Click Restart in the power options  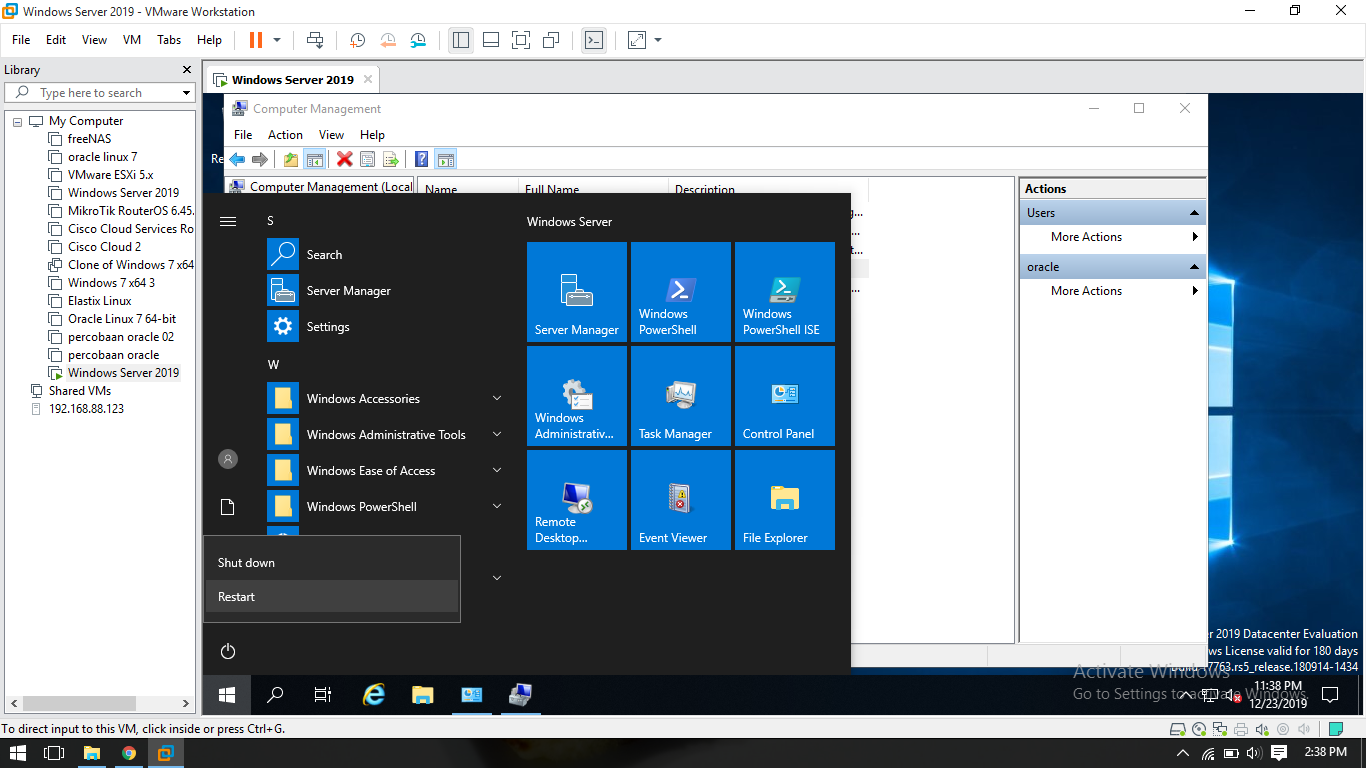236,596
